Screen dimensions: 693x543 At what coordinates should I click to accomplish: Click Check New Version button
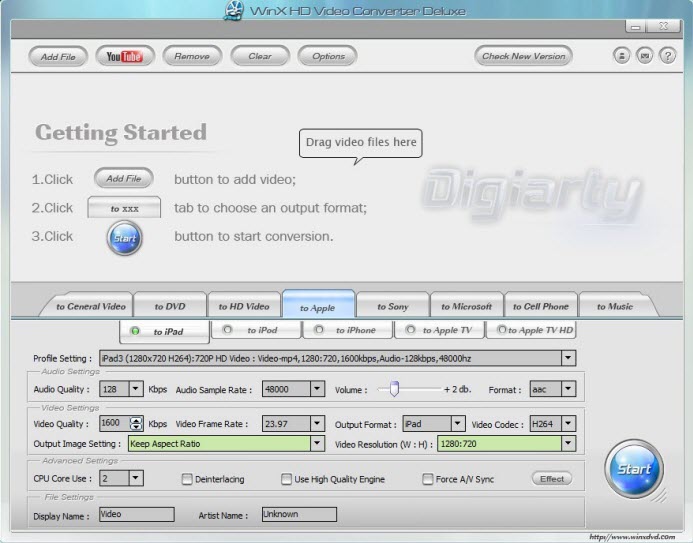tap(523, 56)
